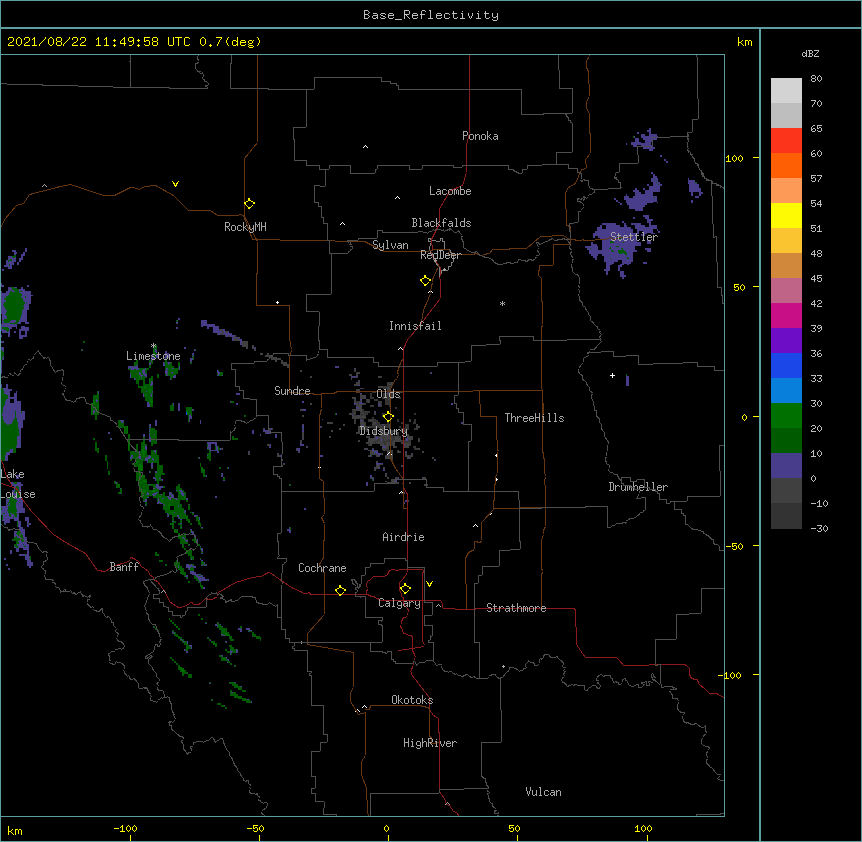Click the white asterisk above Limestone label
The height and width of the screenshot is (842, 862).
154,346
